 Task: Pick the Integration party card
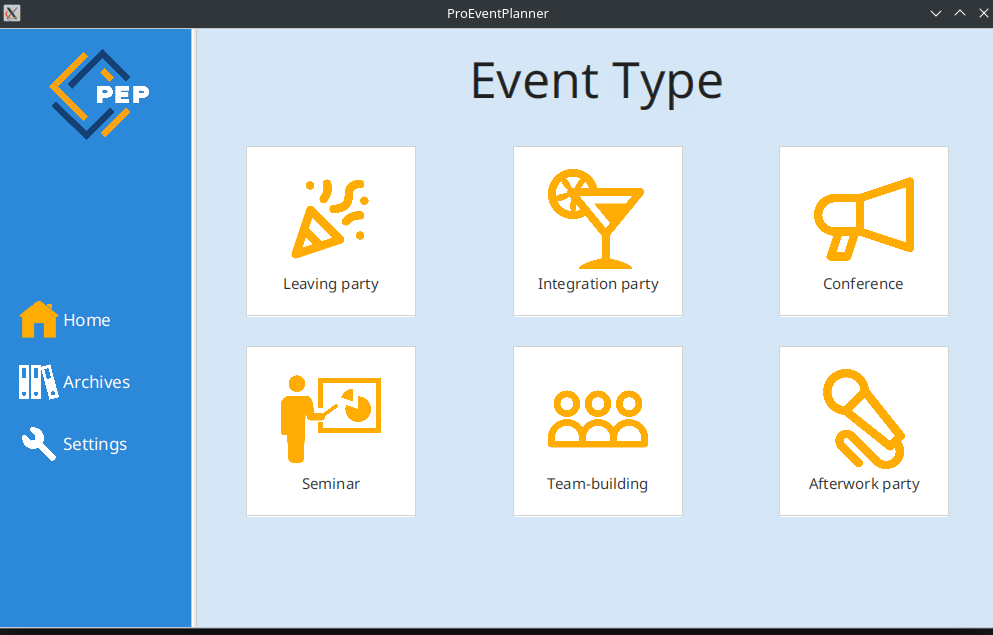(x=597, y=230)
